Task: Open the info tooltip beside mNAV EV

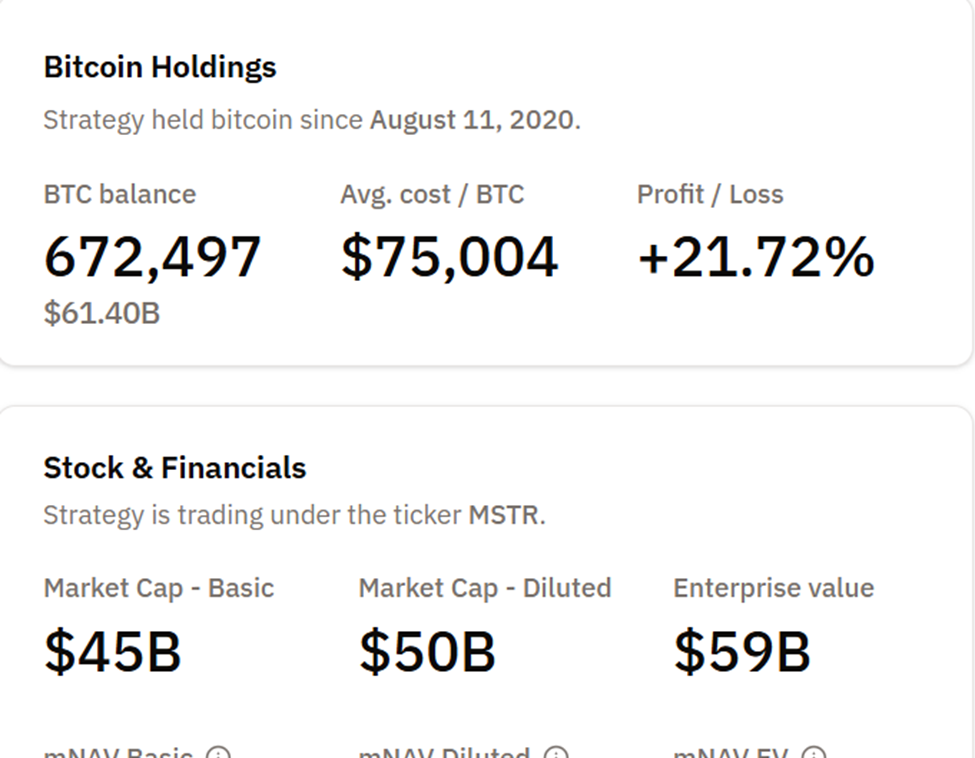Action: 812,752
